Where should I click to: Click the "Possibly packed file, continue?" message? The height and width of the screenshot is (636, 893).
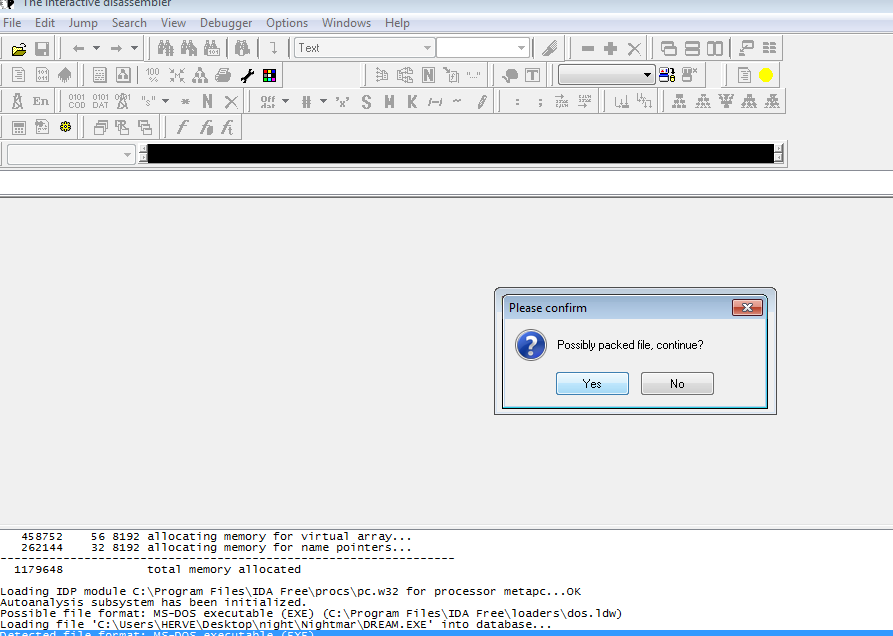coord(630,345)
